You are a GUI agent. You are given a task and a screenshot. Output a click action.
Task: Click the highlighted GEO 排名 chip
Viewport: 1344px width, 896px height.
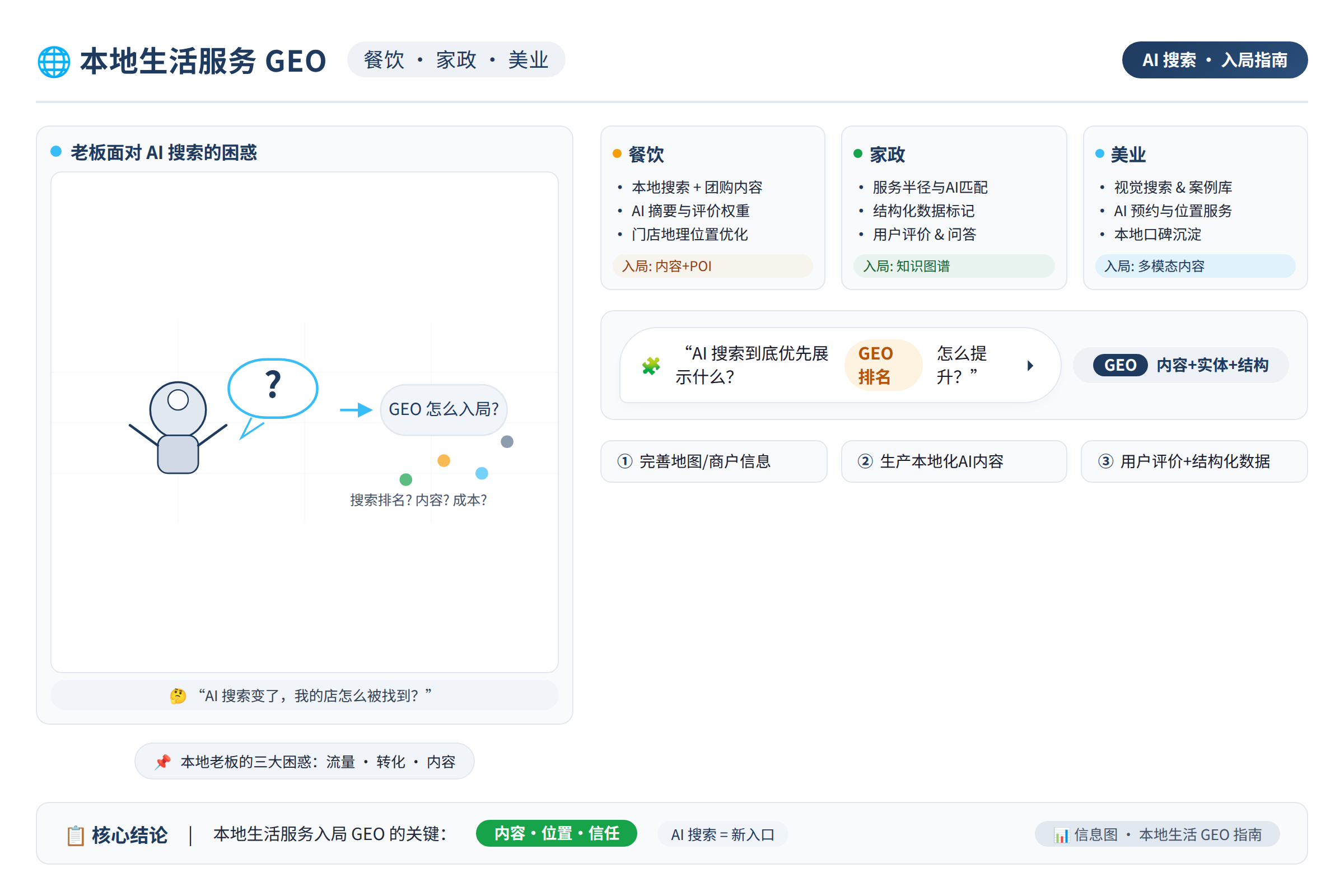click(x=884, y=365)
